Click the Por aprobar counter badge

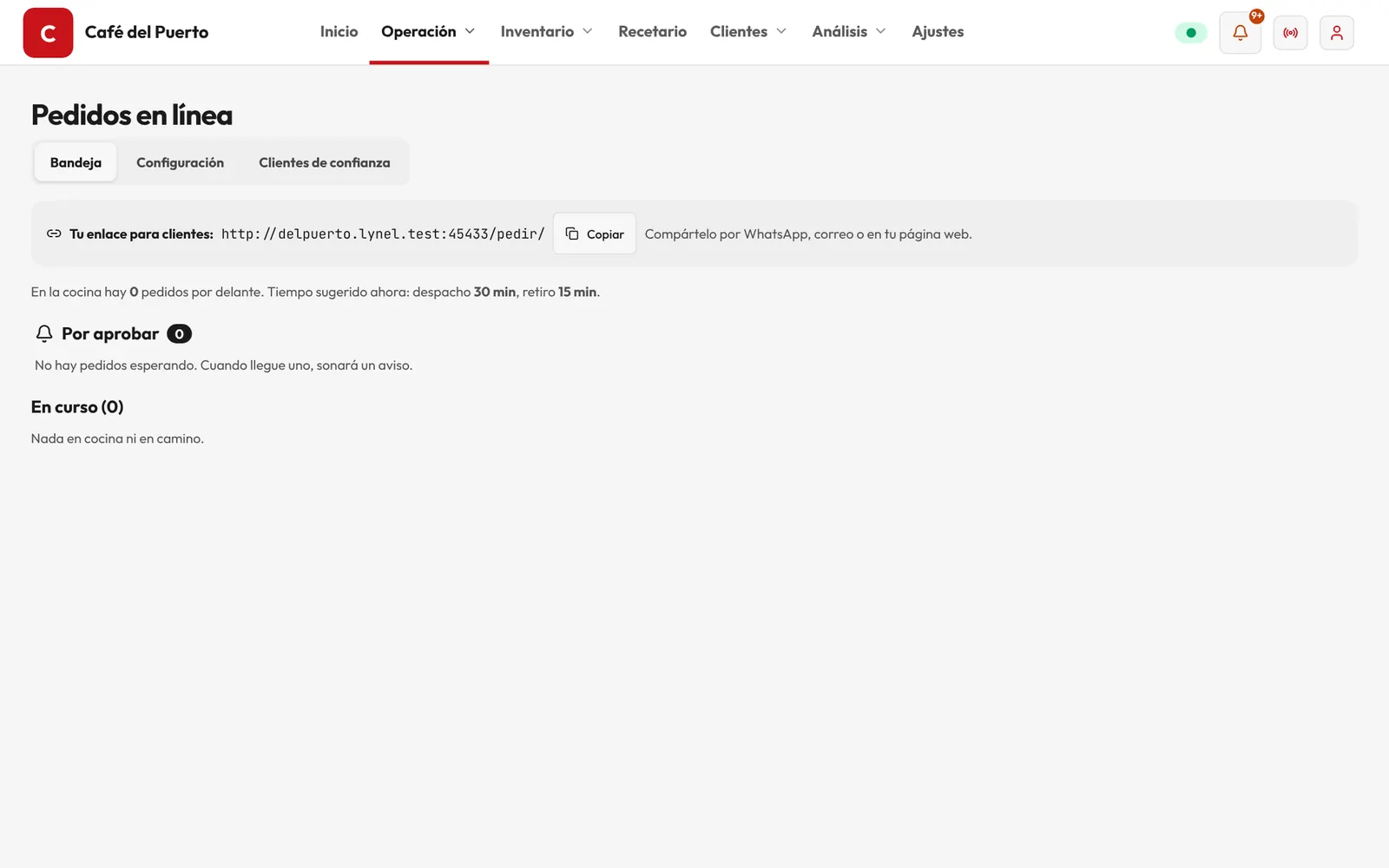(179, 334)
